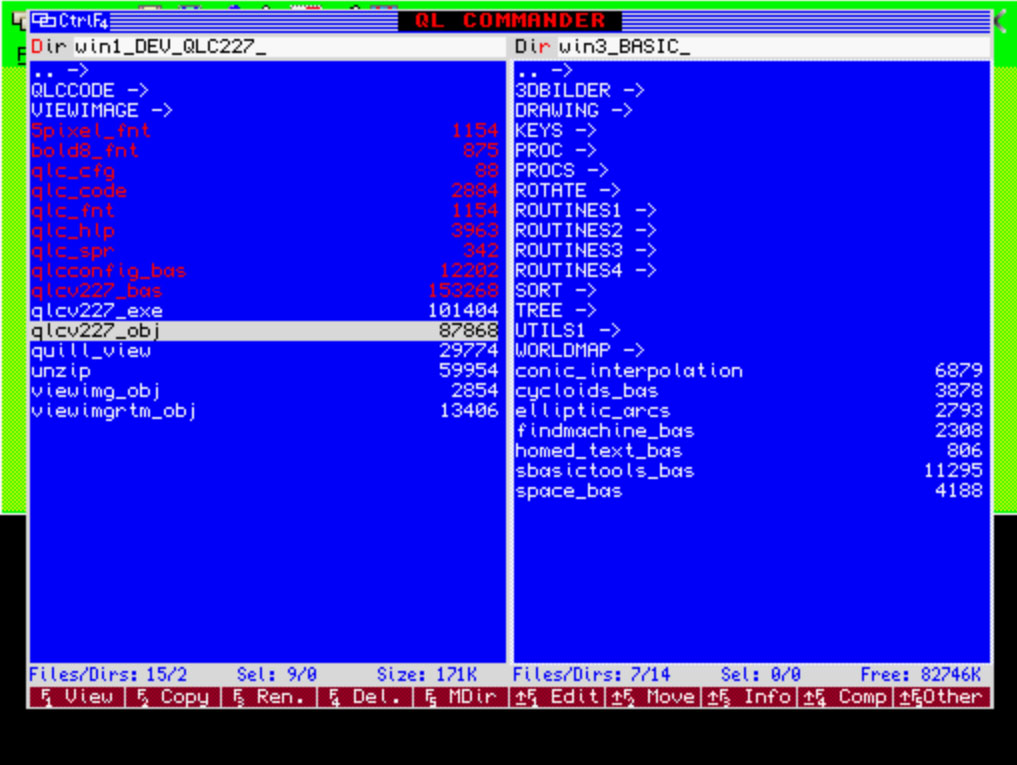This screenshot has height=765, width=1017.
Task: Click right status Free: 82746K
Action: click(x=921, y=675)
